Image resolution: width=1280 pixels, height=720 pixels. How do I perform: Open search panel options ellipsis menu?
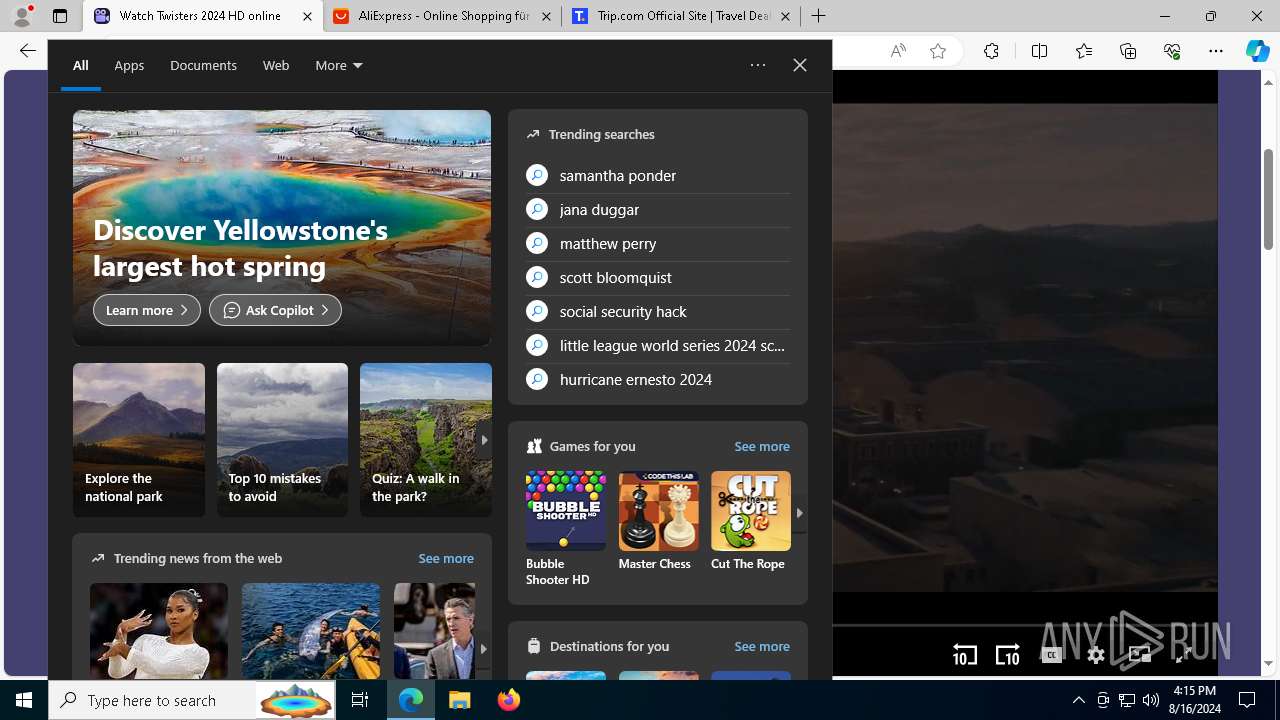(758, 65)
